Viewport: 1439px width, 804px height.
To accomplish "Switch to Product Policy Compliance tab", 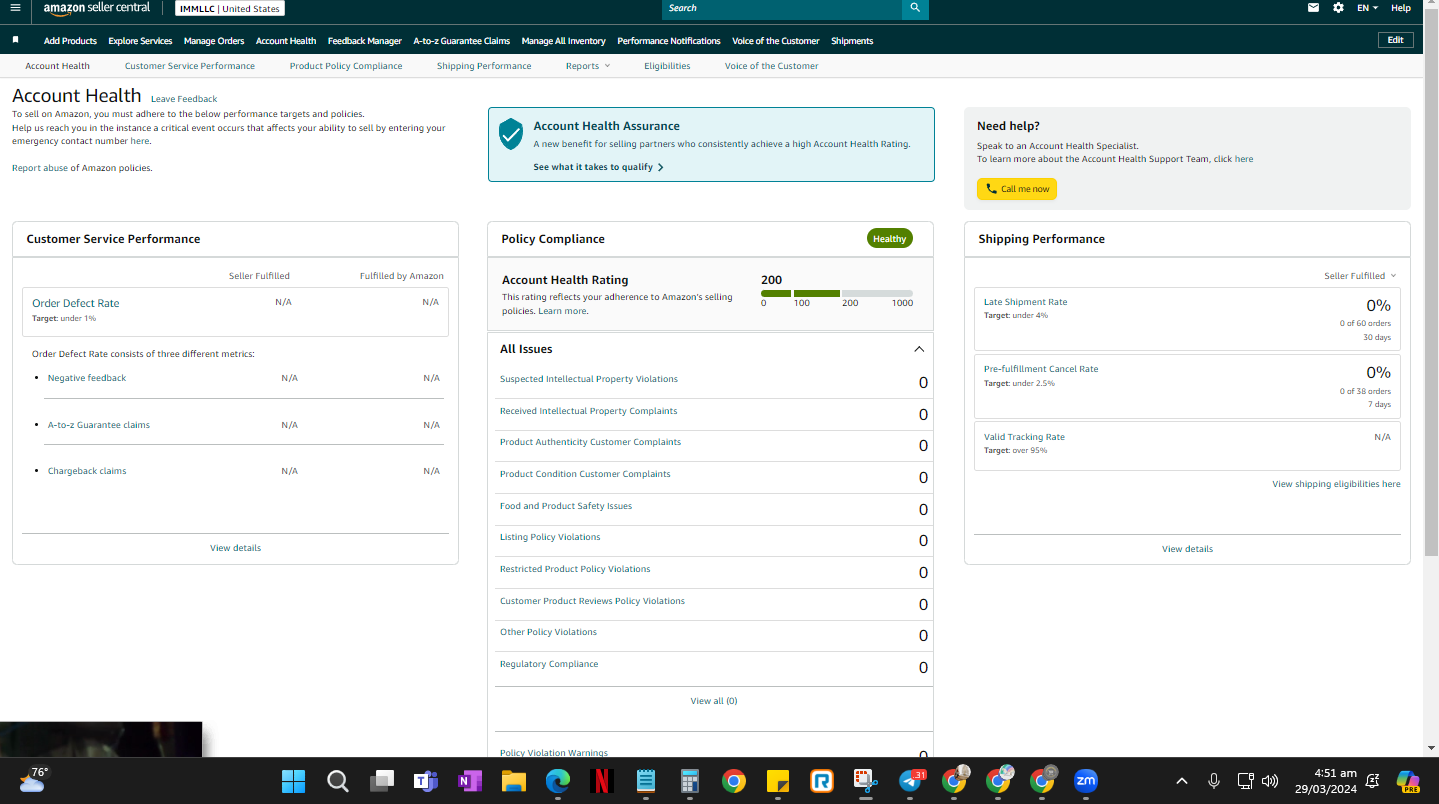I will coord(346,66).
